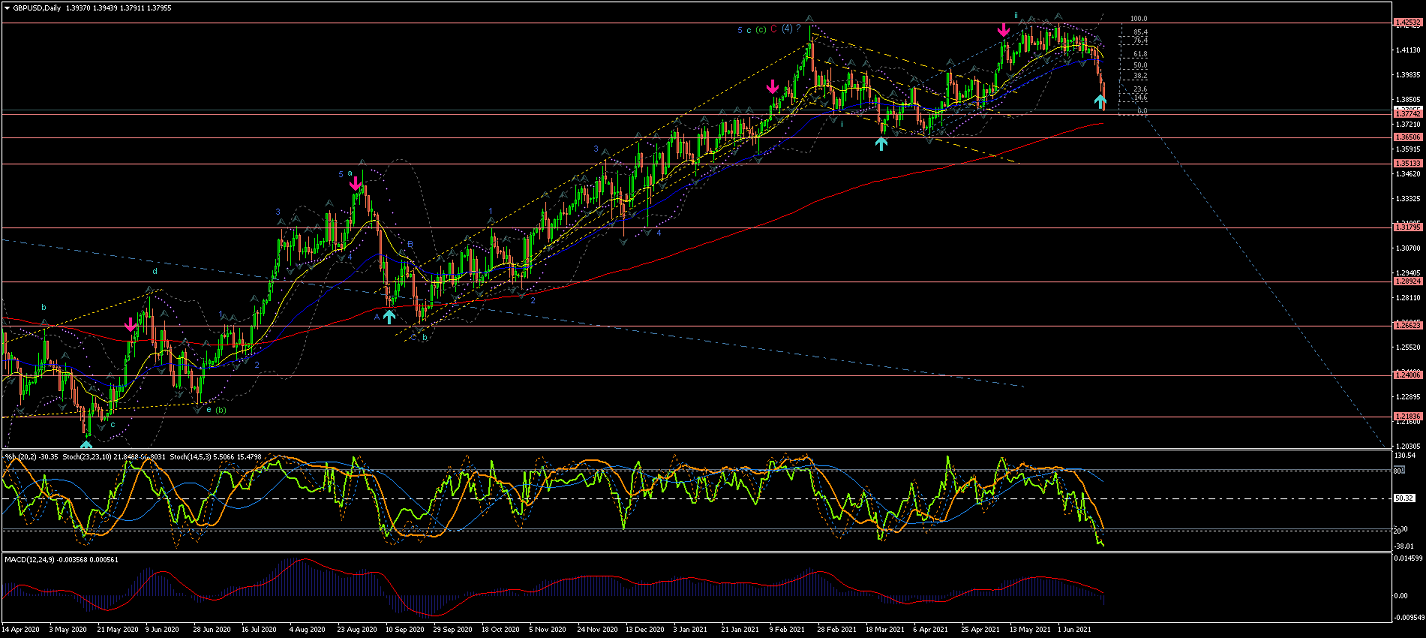Click the 1.28924 price level label

[x=1407, y=282]
